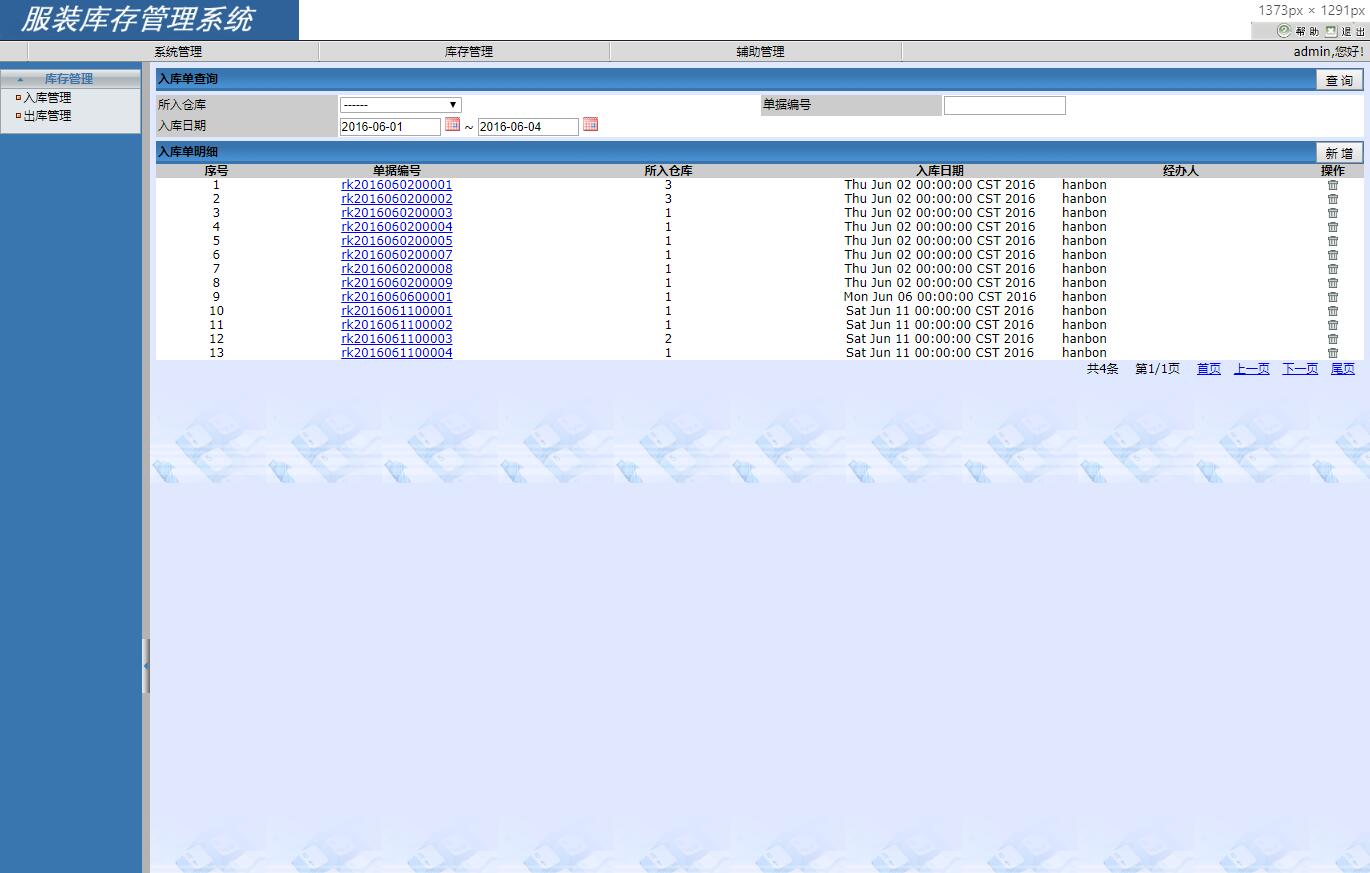
Task: Collapse the left sidebar with splitter handle
Action: (x=146, y=665)
